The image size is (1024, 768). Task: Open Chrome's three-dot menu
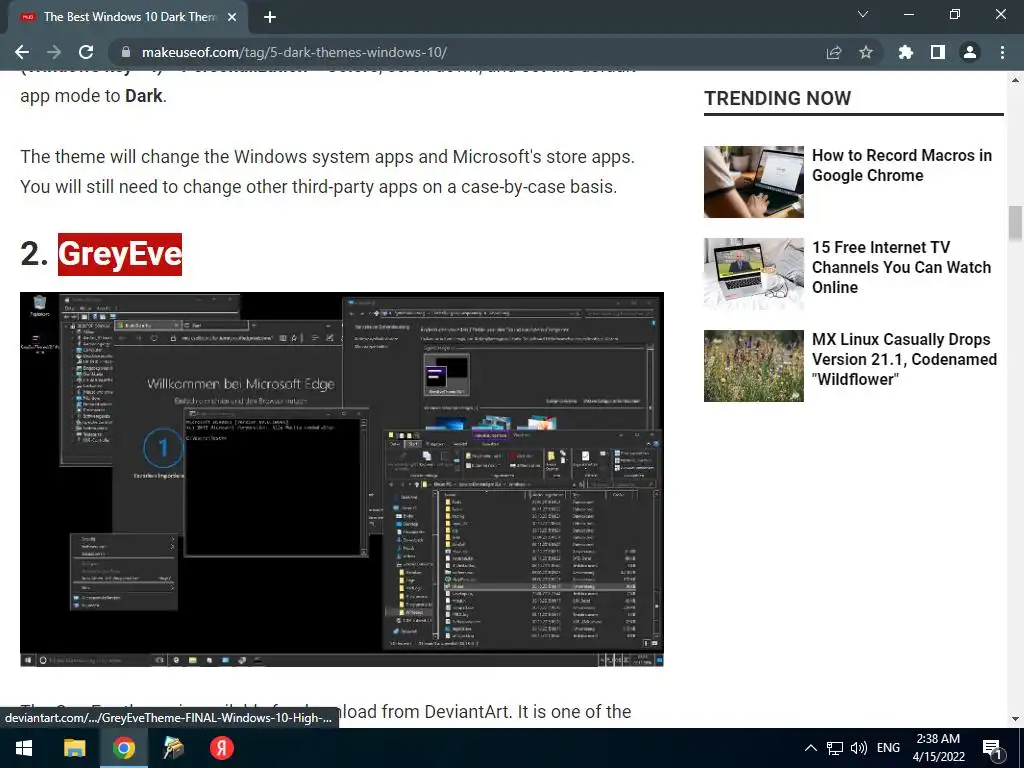click(x=1002, y=52)
